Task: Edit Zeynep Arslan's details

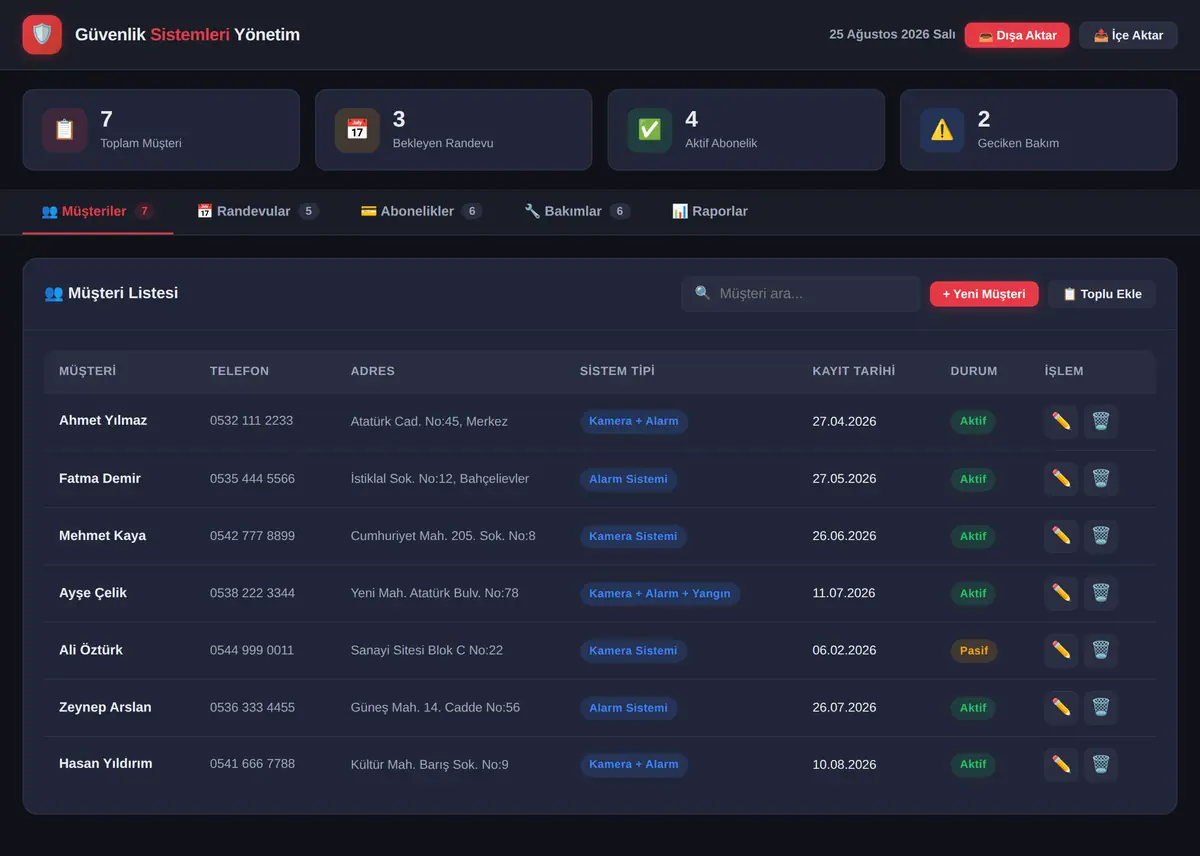Action: [x=1061, y=708]
